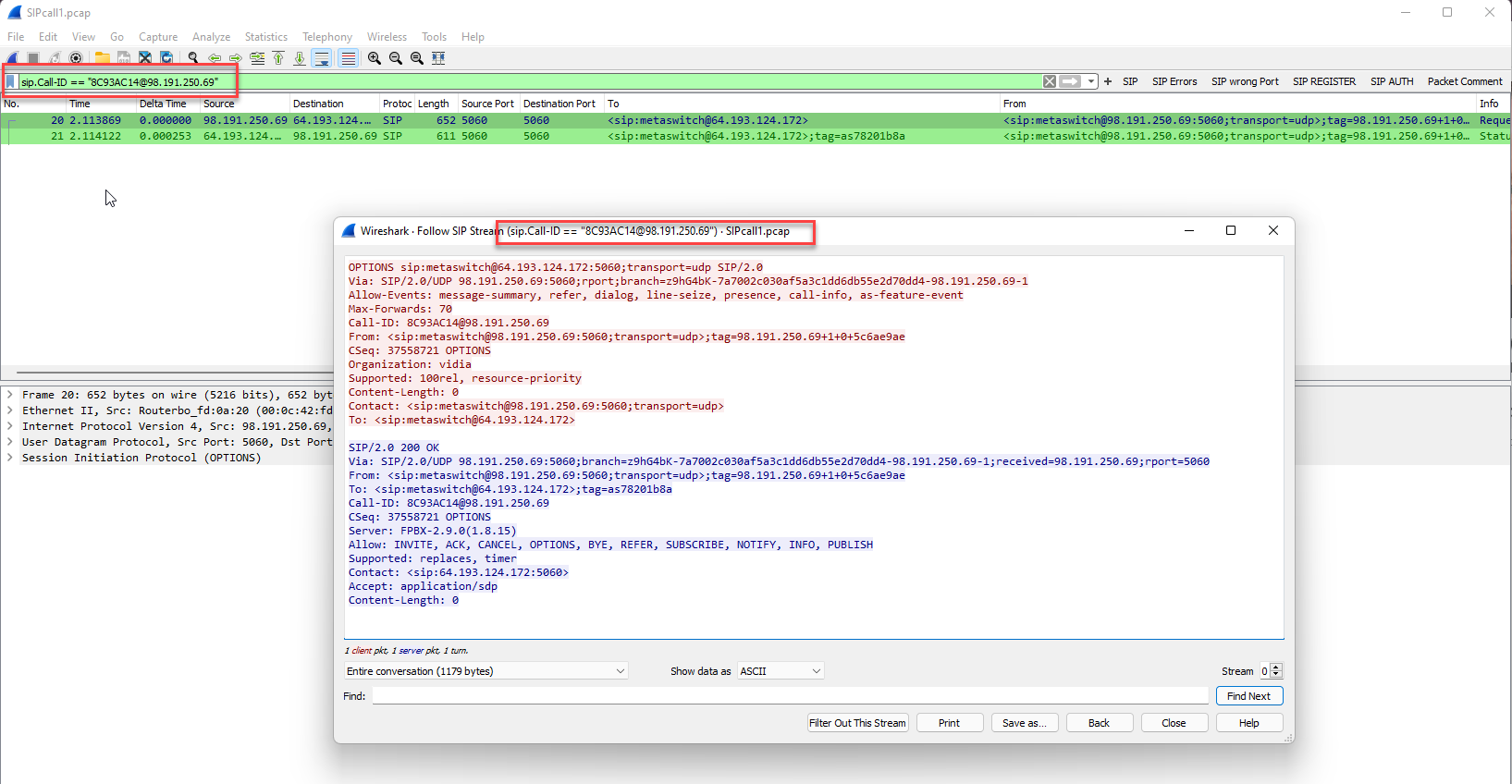
Task: Open the Telephony menu
Action: click(x=326, y=37)
